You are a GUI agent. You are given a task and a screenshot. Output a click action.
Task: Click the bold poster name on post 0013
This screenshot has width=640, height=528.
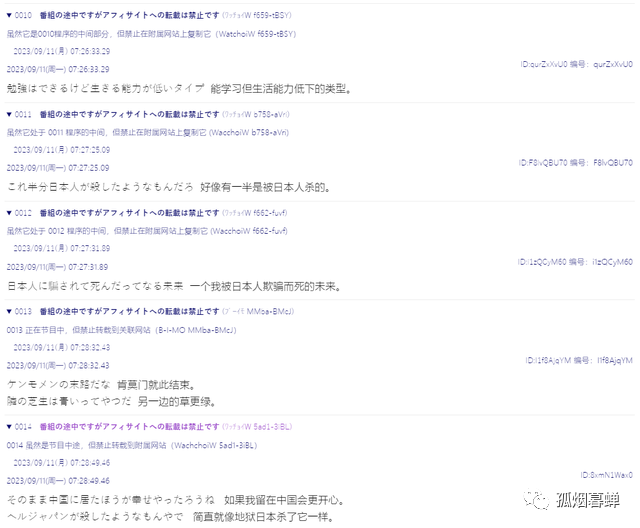tap(129, 312)
